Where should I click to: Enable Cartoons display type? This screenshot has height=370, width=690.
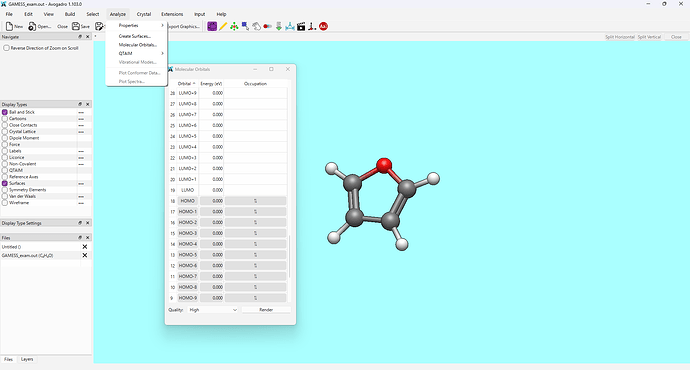5,119
